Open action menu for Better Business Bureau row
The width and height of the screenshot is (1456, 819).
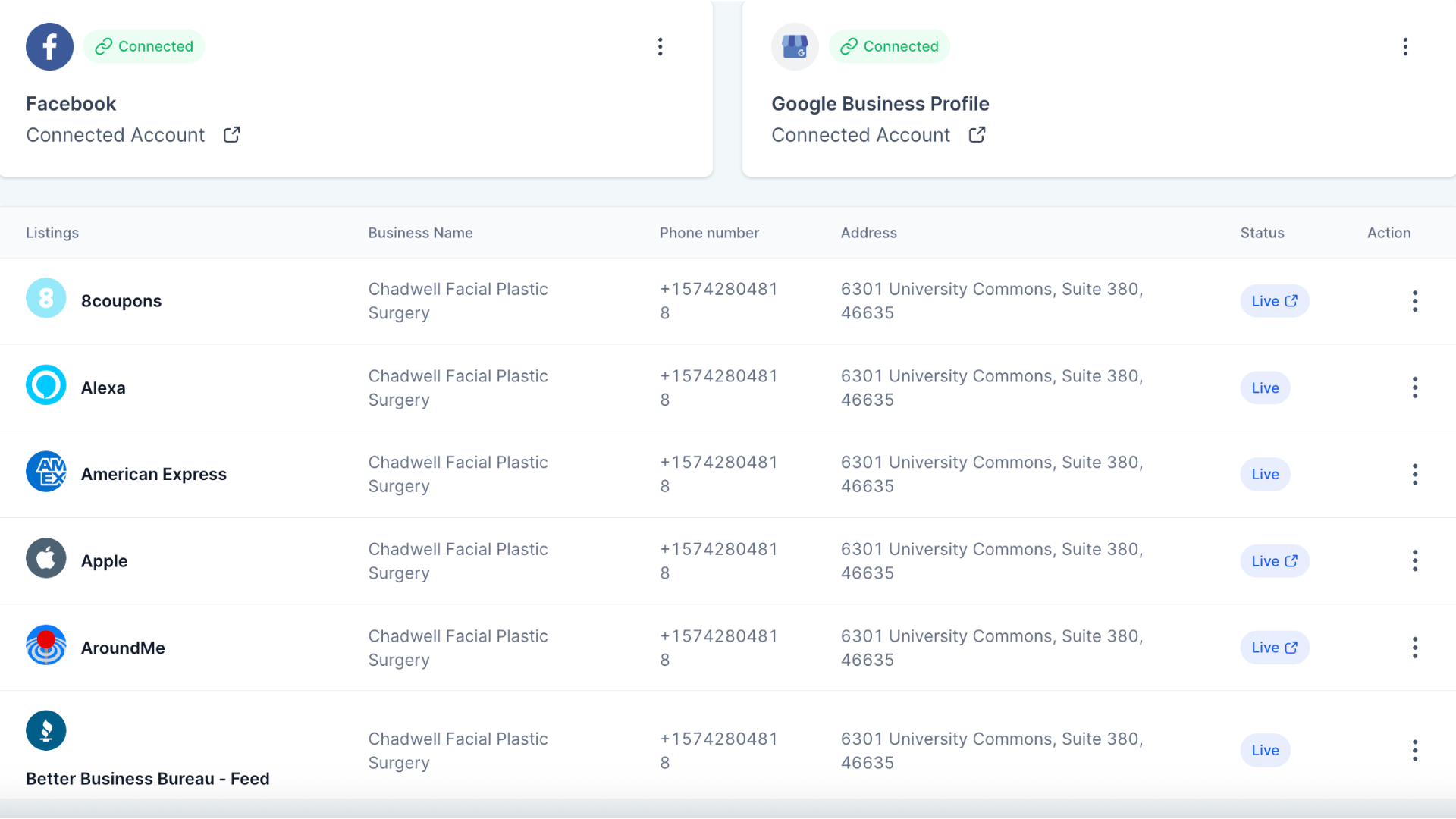pyautogui.click(x=1415, y=751)
